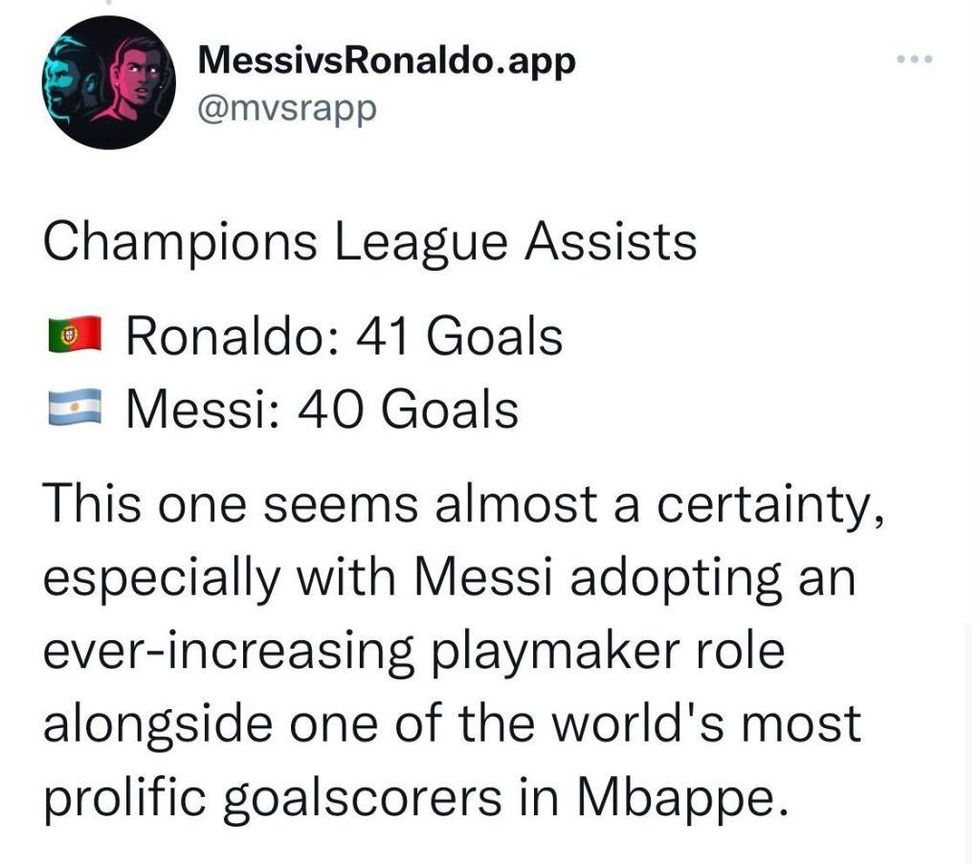The height and width of the screenshot is (864, 980).
Task: Open the three-dot more options menu
Action: [913, 60]
